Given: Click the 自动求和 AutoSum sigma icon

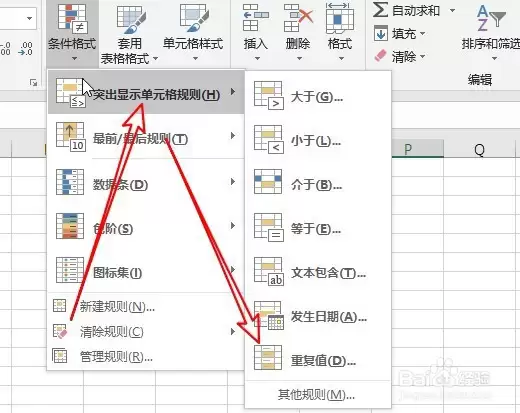Looking at the screenshot, I should point(380,10).
